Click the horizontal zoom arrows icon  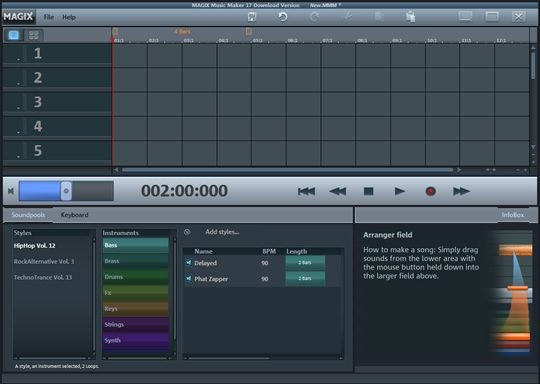click(490, 170)
